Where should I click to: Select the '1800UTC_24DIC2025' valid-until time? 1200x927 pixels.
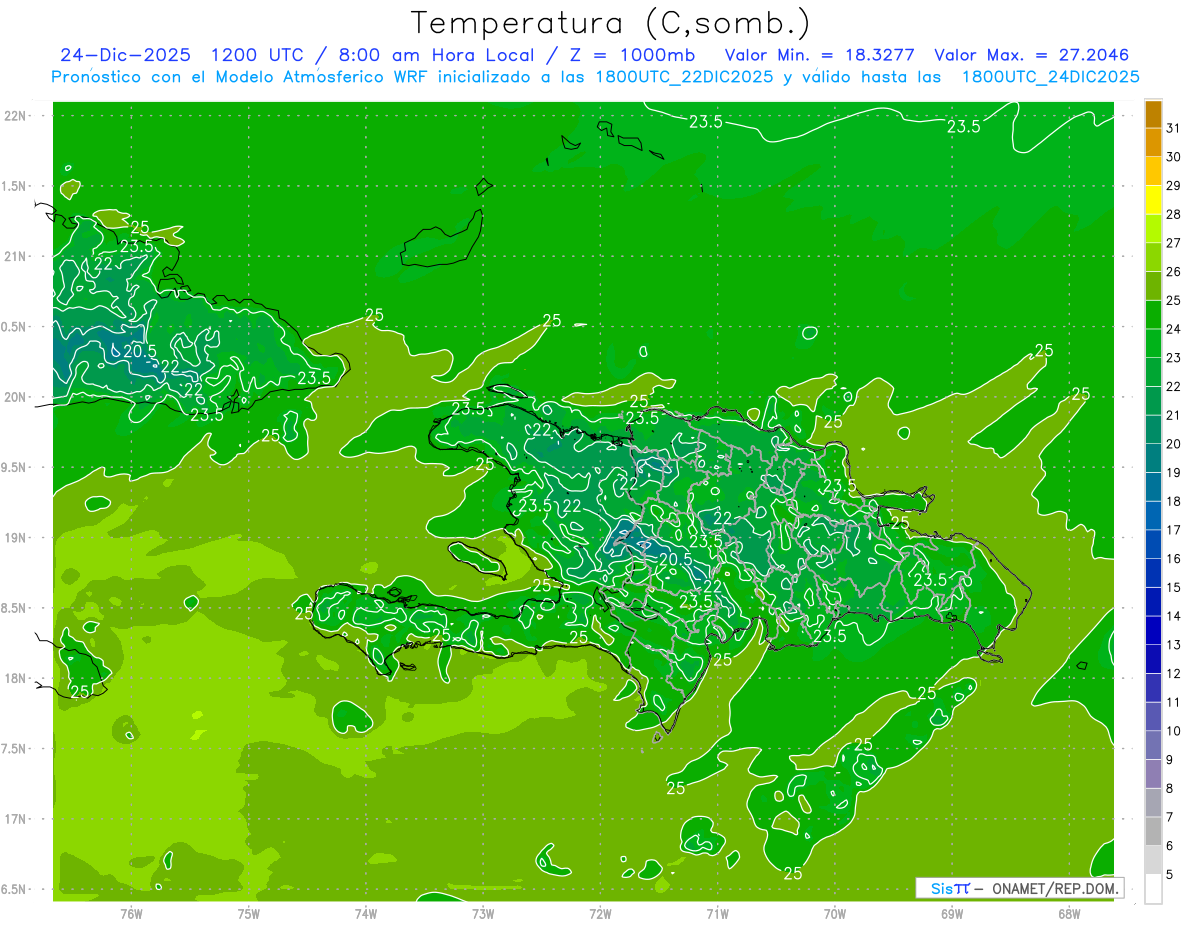point(1050,77)
